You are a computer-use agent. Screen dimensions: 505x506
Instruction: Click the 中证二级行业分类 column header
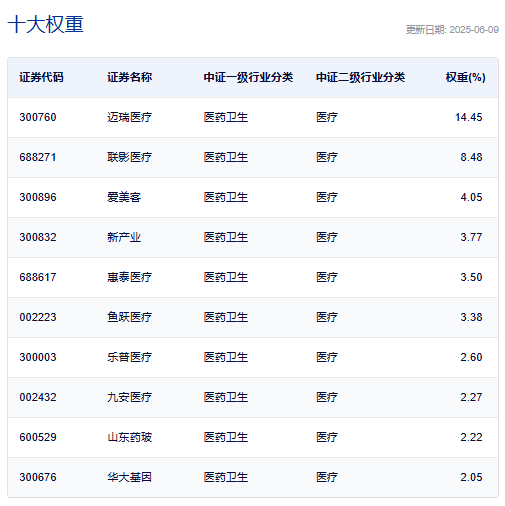[360, 77]
